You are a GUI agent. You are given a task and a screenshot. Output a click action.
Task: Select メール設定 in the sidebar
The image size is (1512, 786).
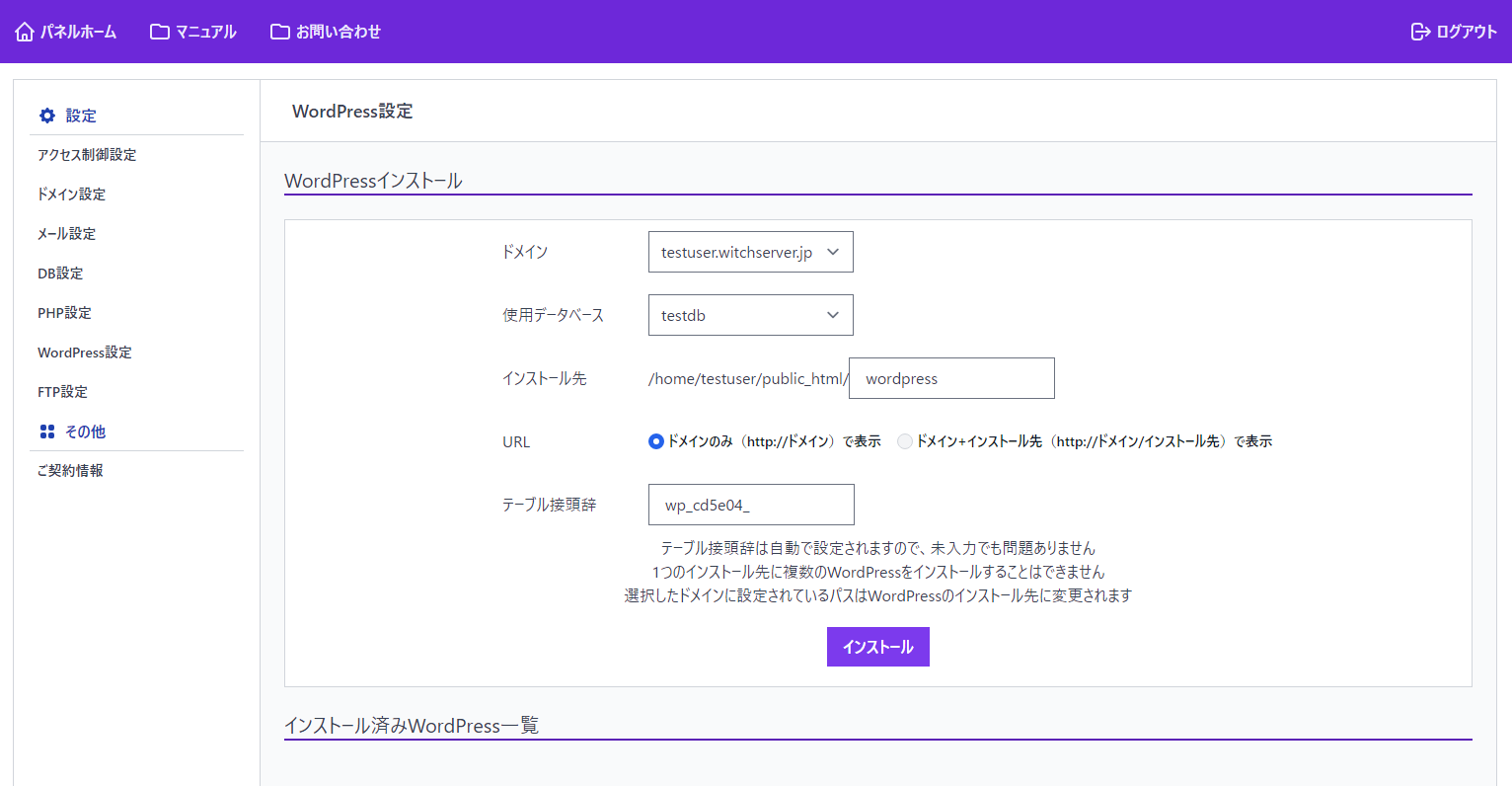point(67,234)
